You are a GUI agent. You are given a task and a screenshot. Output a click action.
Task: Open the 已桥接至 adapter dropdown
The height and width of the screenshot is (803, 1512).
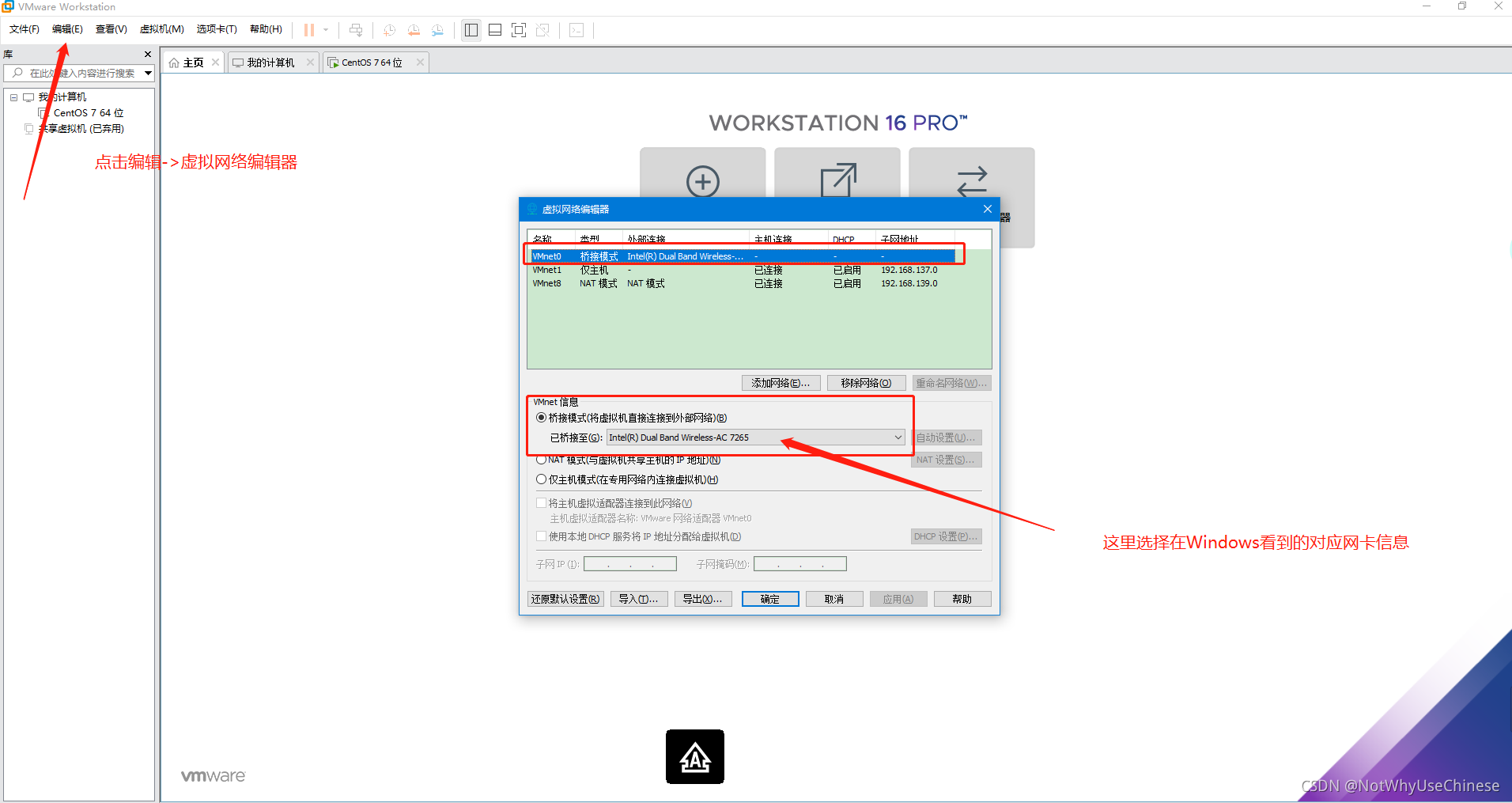click(x=755, y=437)
